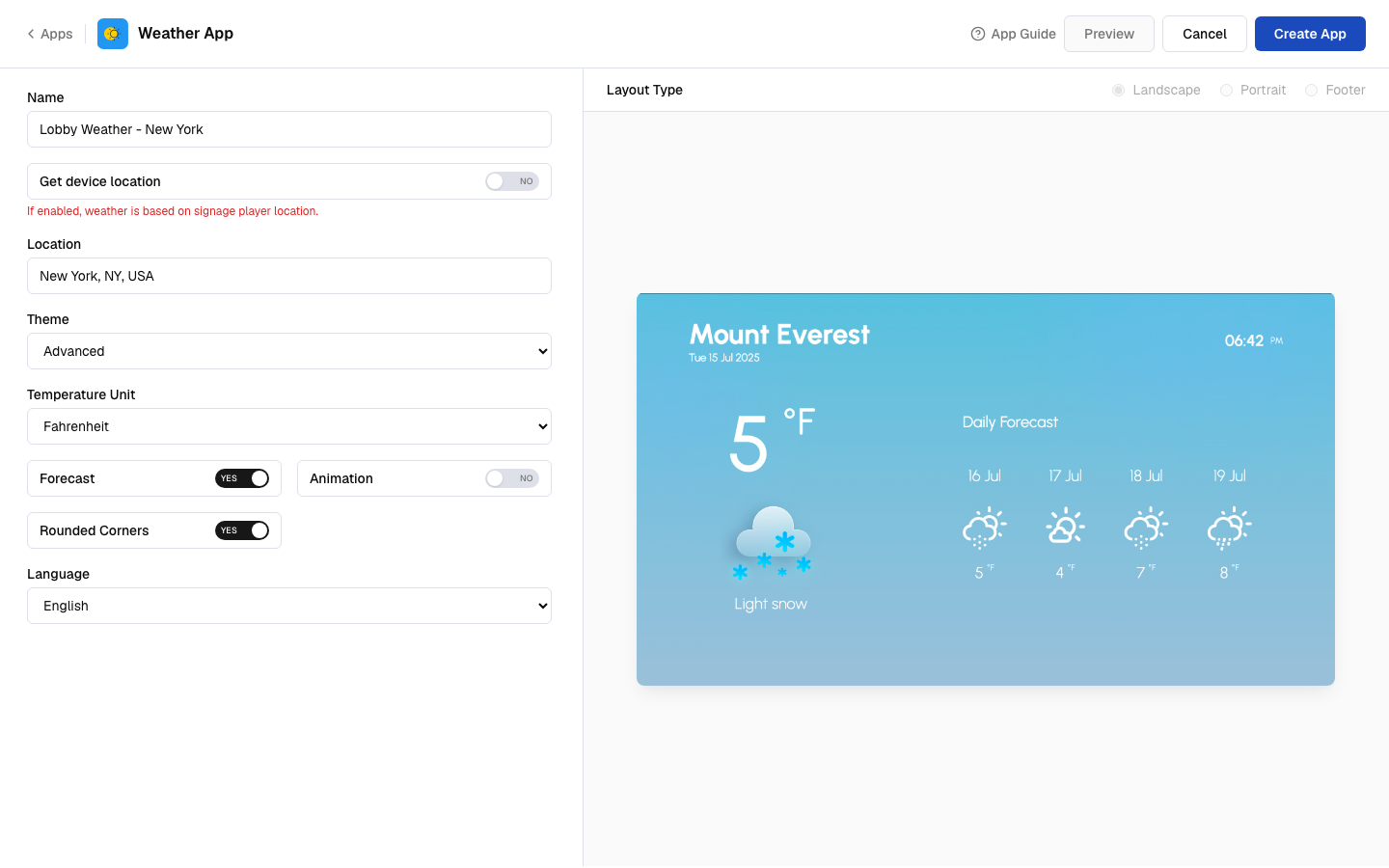This screenshot has height=868, width=1389.
Task: Go back to Apps
Action: pos(50,34)
